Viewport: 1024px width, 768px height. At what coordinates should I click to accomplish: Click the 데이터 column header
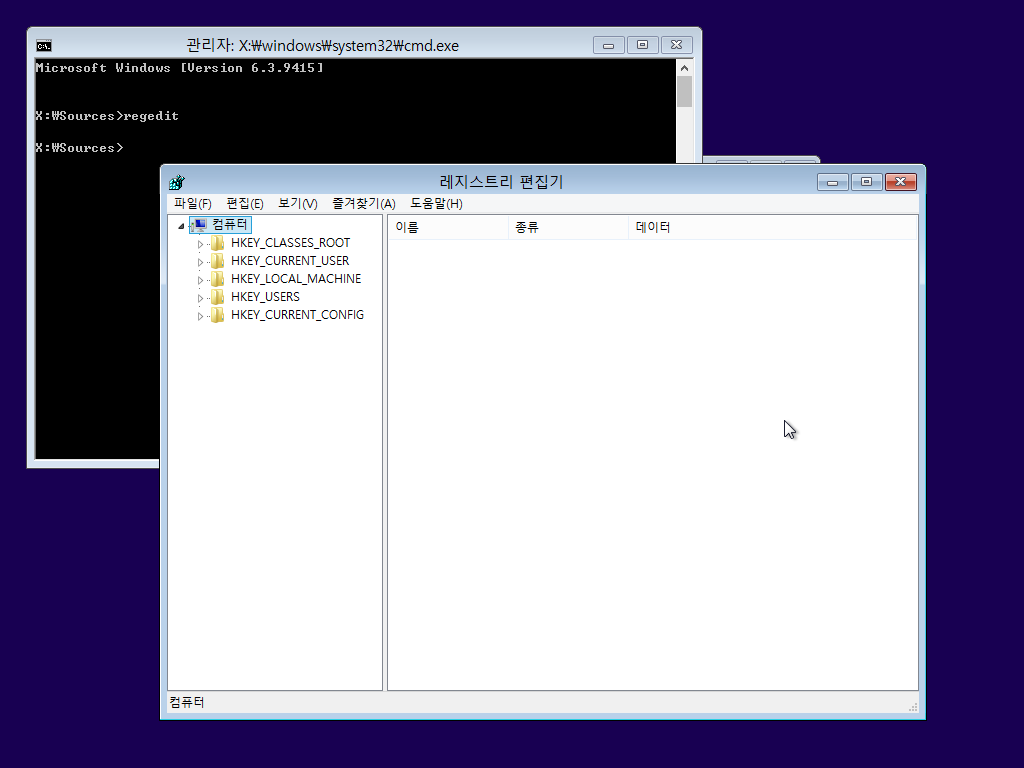pos(773,227)
